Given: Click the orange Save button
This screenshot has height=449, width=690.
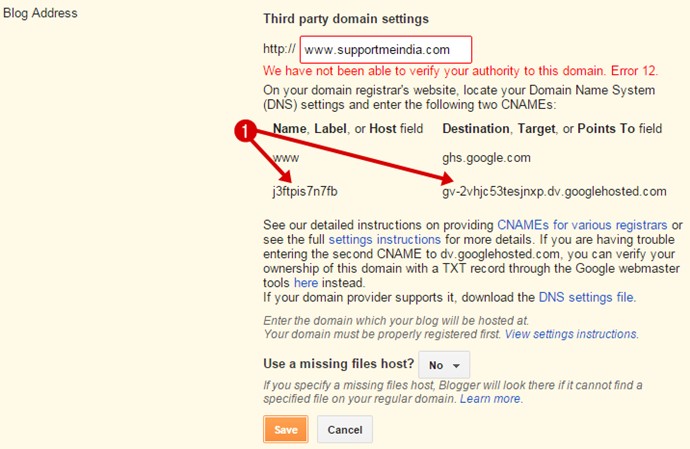Looking at the screenshot, I should pos(286,429).
